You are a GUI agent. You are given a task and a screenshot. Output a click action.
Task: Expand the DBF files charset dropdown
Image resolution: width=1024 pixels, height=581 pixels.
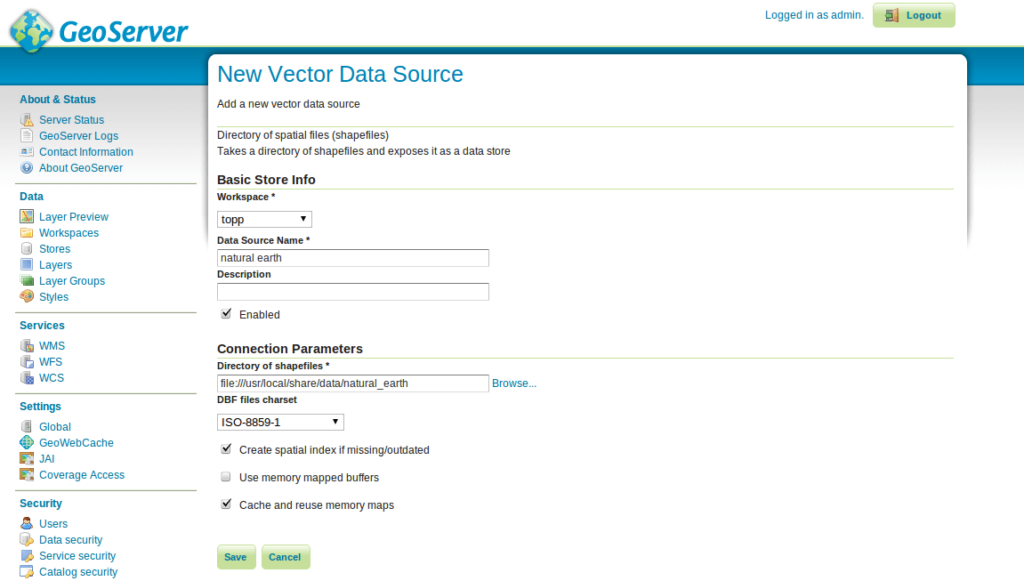280,422
